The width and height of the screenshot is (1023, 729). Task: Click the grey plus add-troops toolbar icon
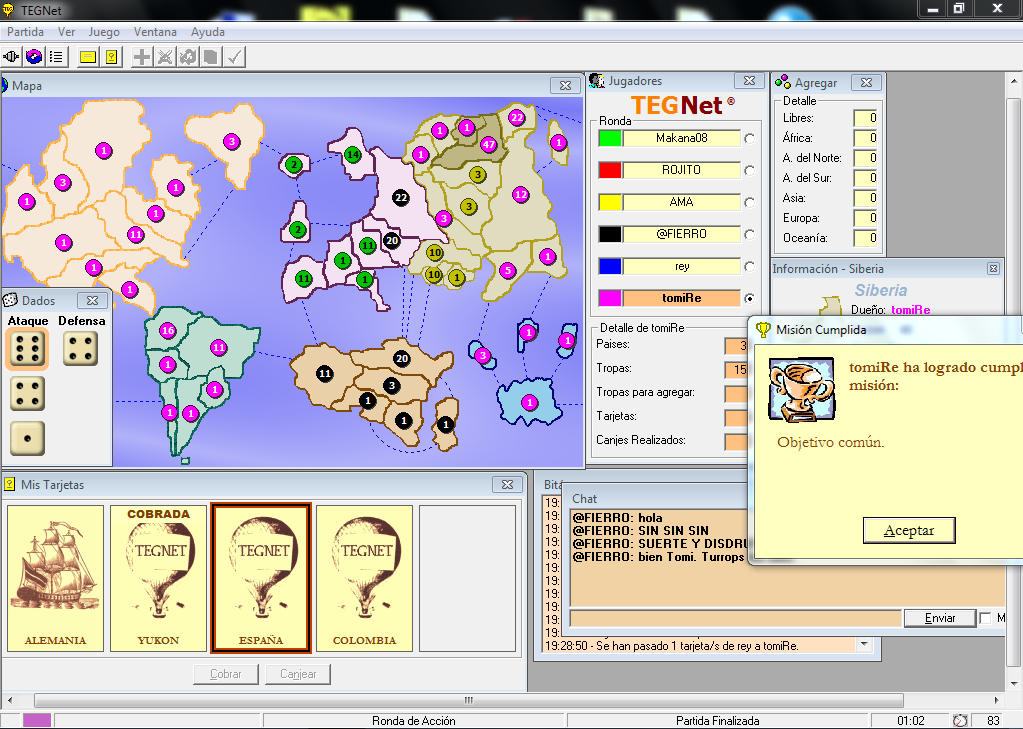pyautogui.click(x=142, y=57)
